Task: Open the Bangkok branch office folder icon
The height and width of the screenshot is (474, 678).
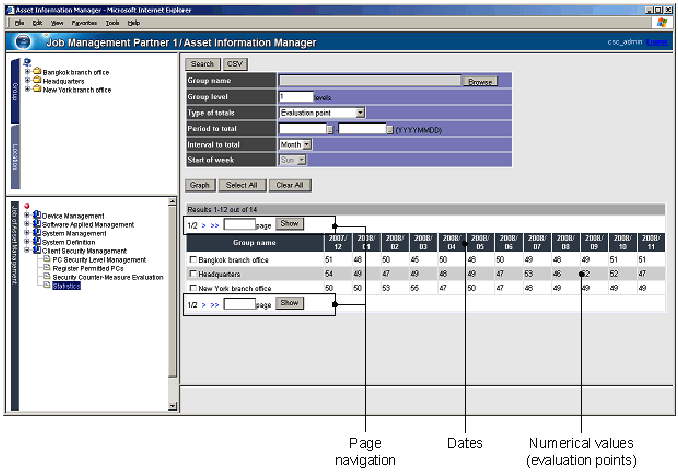Action: pyautogui.click(x=37, y=73)
